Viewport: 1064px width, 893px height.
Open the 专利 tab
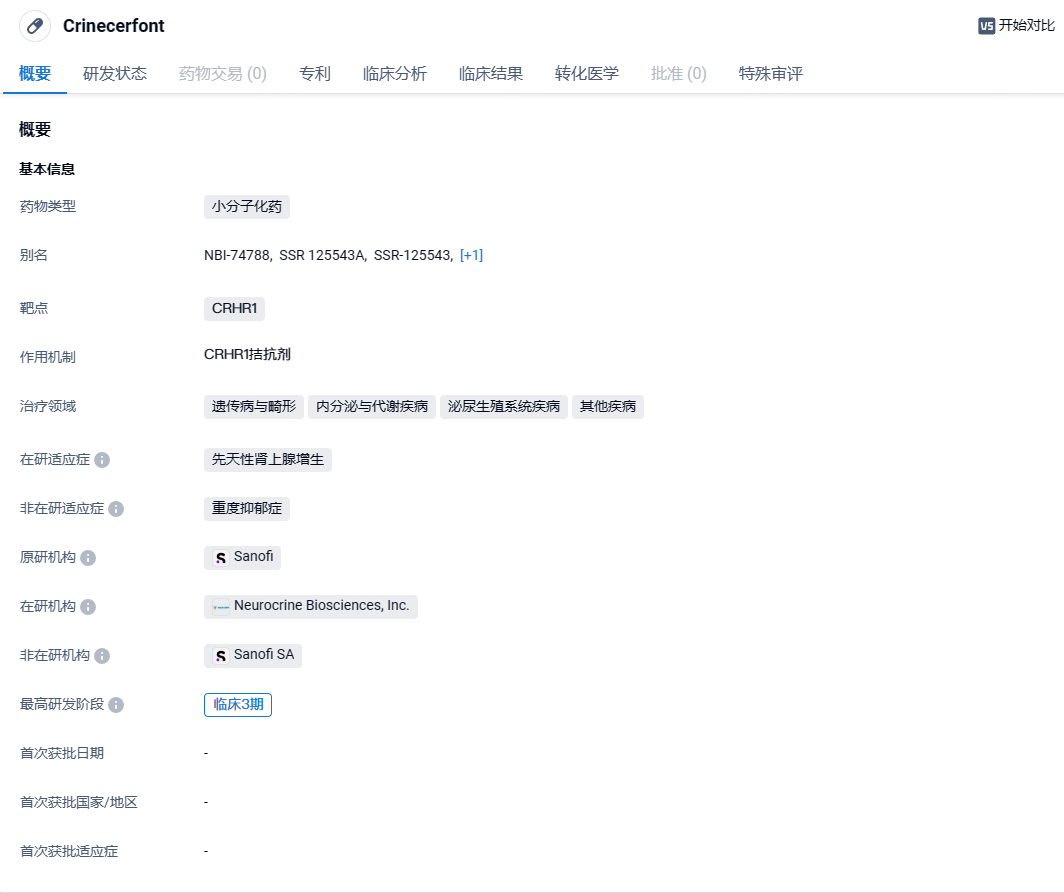coord(315,73)
